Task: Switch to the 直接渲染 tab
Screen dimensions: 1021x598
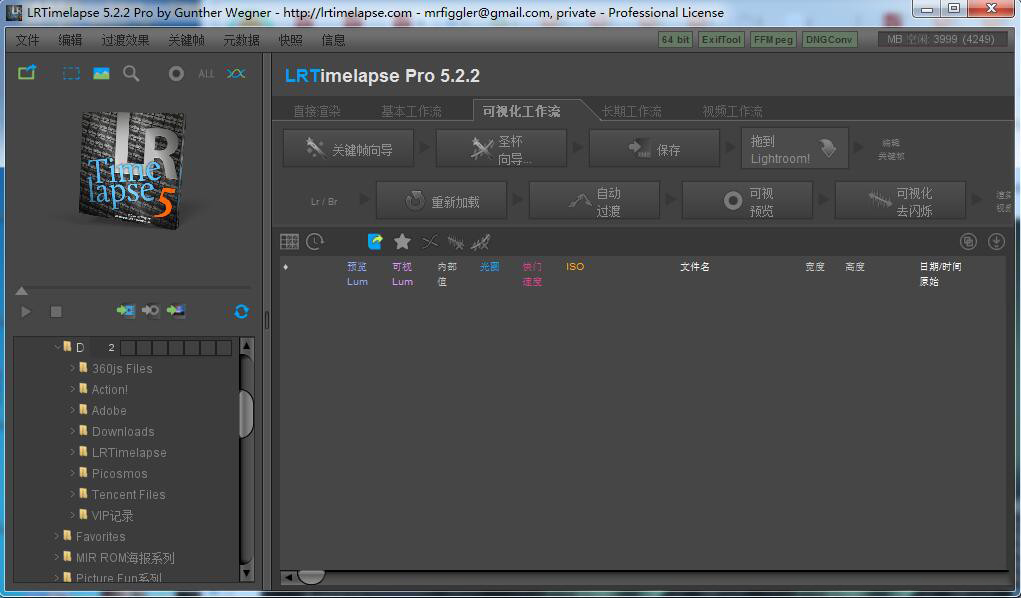Action: click(x=316, y=111)
